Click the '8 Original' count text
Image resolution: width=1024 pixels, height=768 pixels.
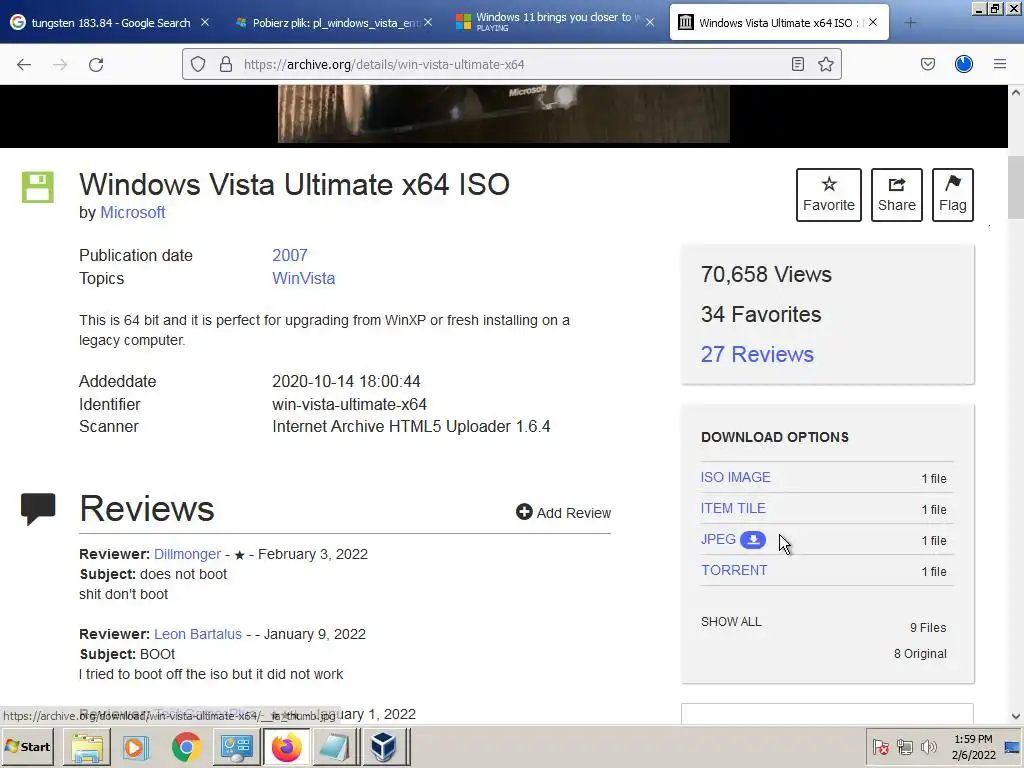(x=920, y=654)
